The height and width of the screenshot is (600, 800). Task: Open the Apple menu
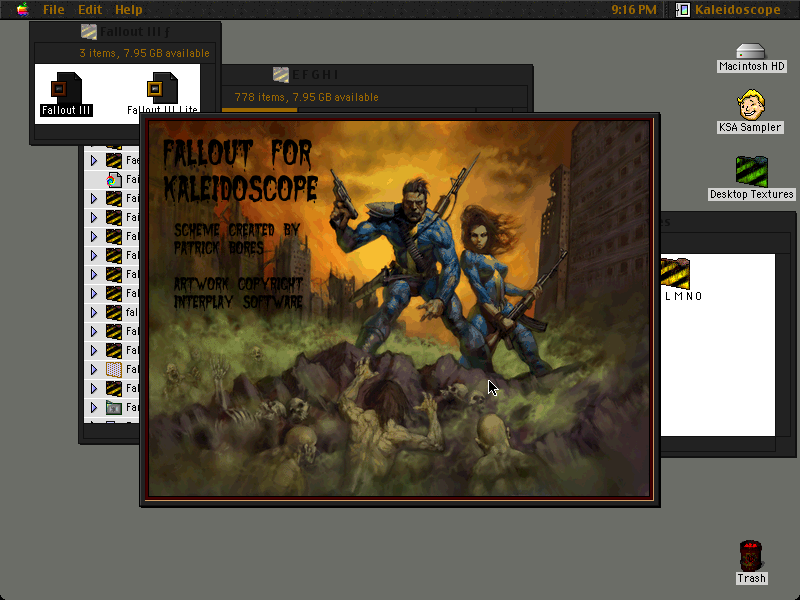(x=22, y=9)
